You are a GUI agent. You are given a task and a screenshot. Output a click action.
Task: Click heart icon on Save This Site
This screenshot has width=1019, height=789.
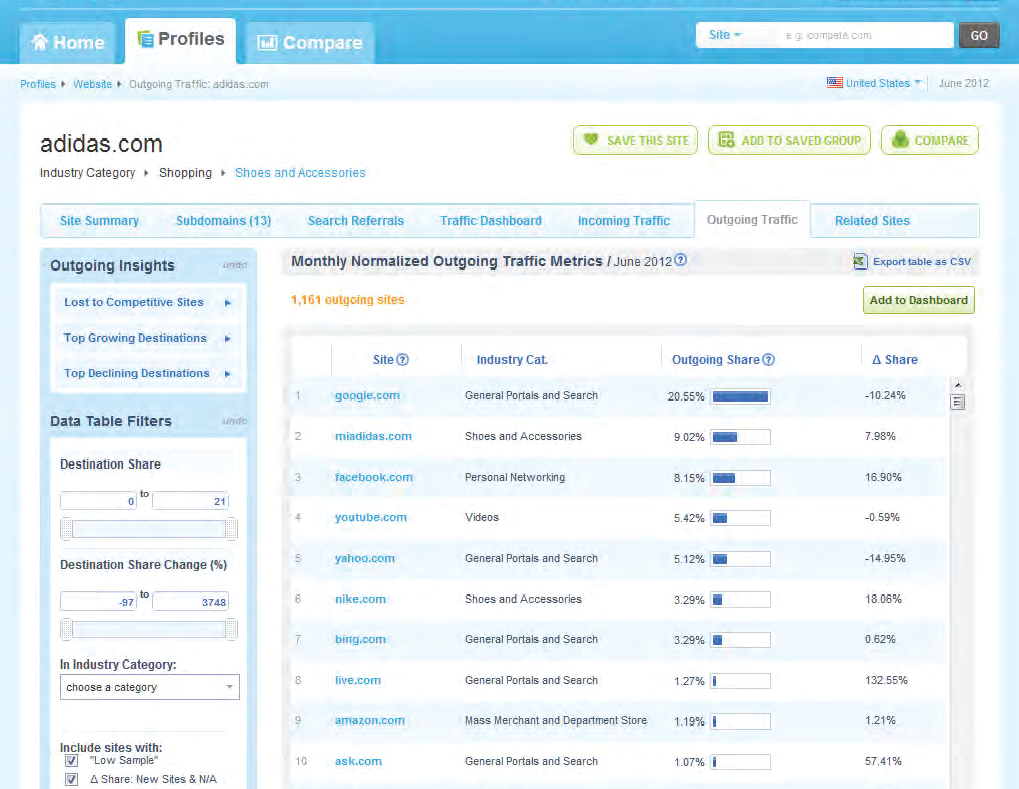(x=591, y=139)
